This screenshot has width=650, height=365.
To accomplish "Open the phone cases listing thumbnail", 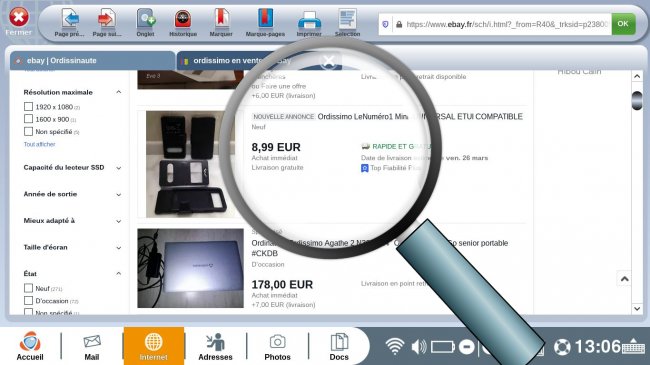I will tap(191, 164).
